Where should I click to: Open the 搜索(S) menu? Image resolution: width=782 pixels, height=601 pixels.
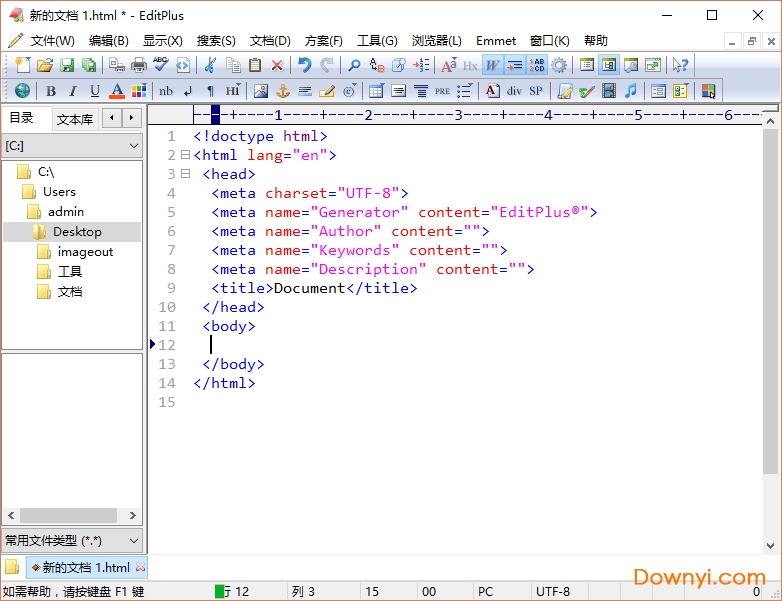216,41
